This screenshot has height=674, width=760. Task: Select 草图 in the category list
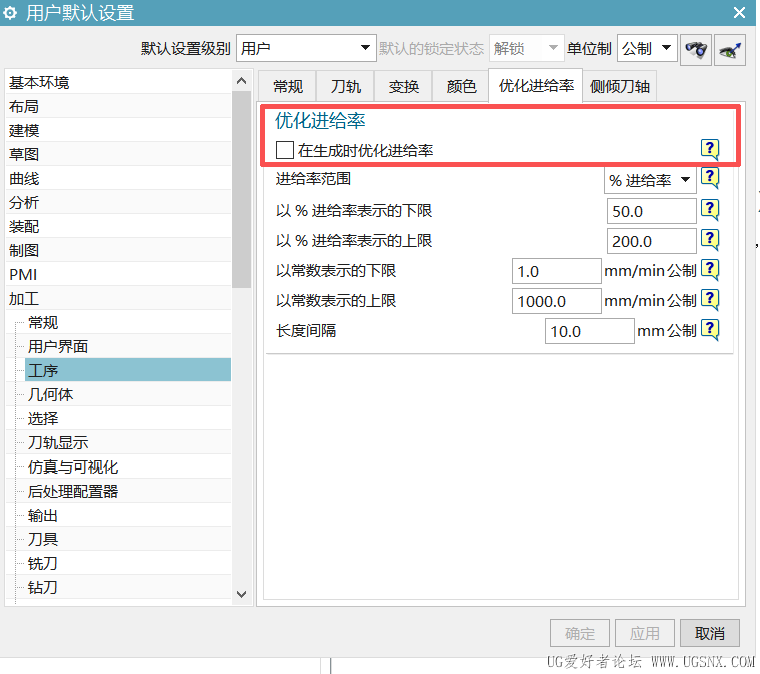pyautogui.click(x=118, y=154)
